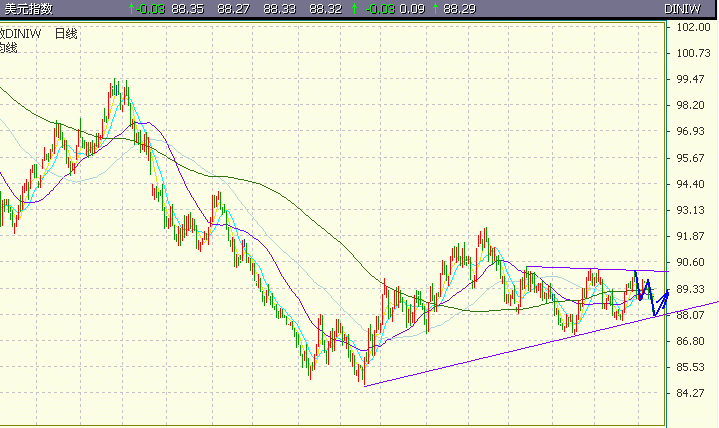Click the 88.29 quote in the header
This screenshot has height=428, width=719.
pos(459,9)
